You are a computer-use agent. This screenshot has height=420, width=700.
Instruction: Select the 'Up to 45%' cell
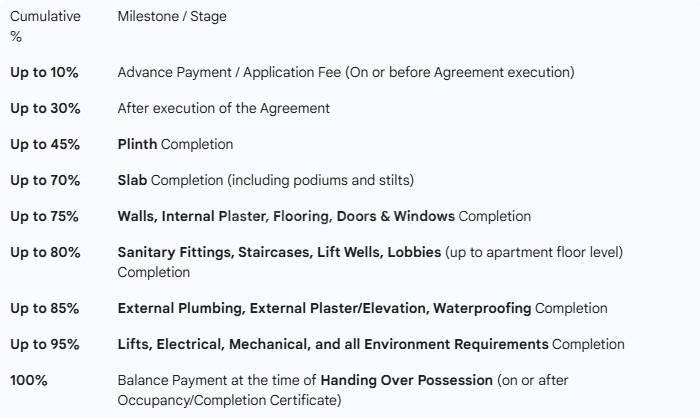point(45,144)
